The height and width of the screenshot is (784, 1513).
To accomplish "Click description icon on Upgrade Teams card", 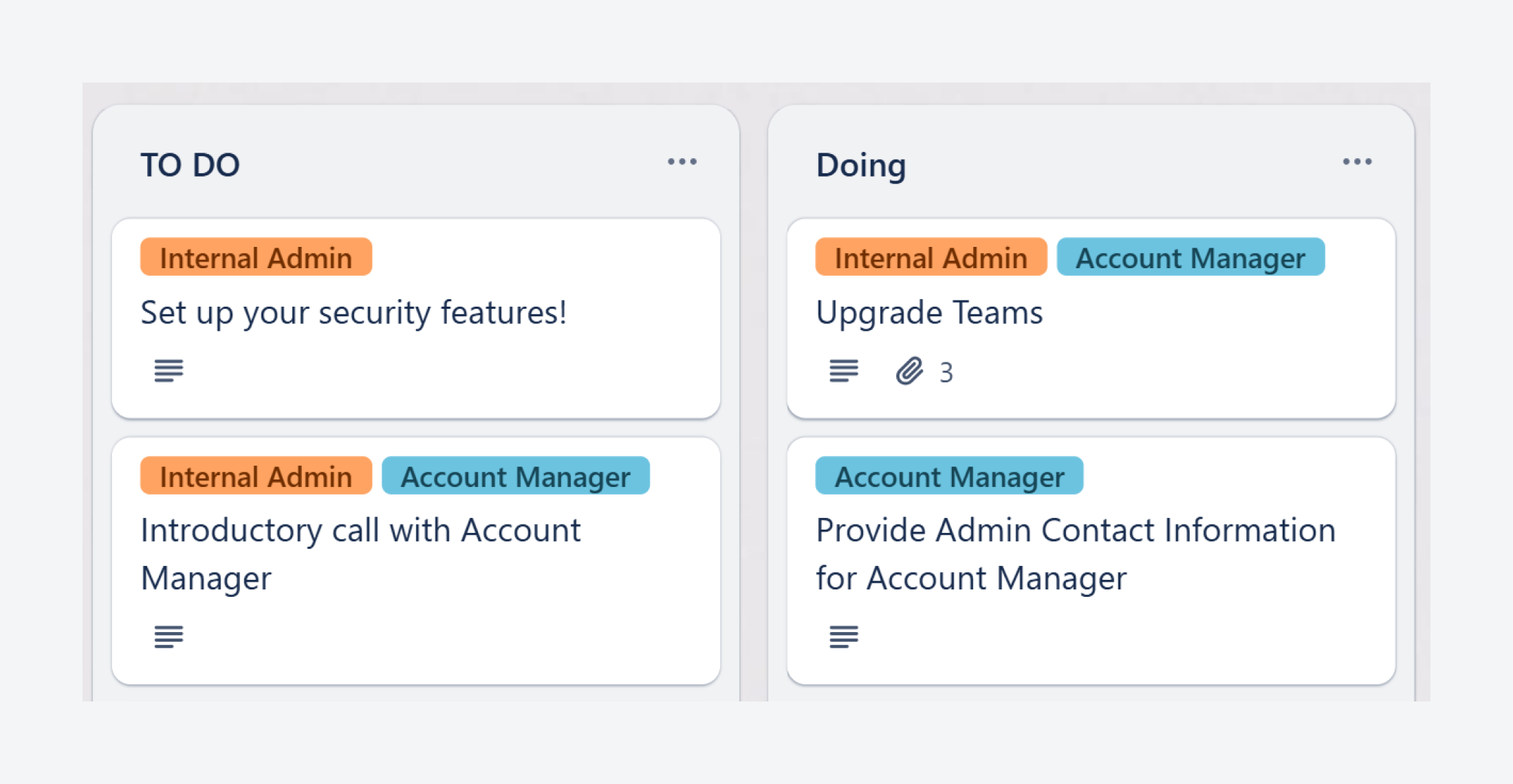I will pyautogui.click(x=844, y=371).
